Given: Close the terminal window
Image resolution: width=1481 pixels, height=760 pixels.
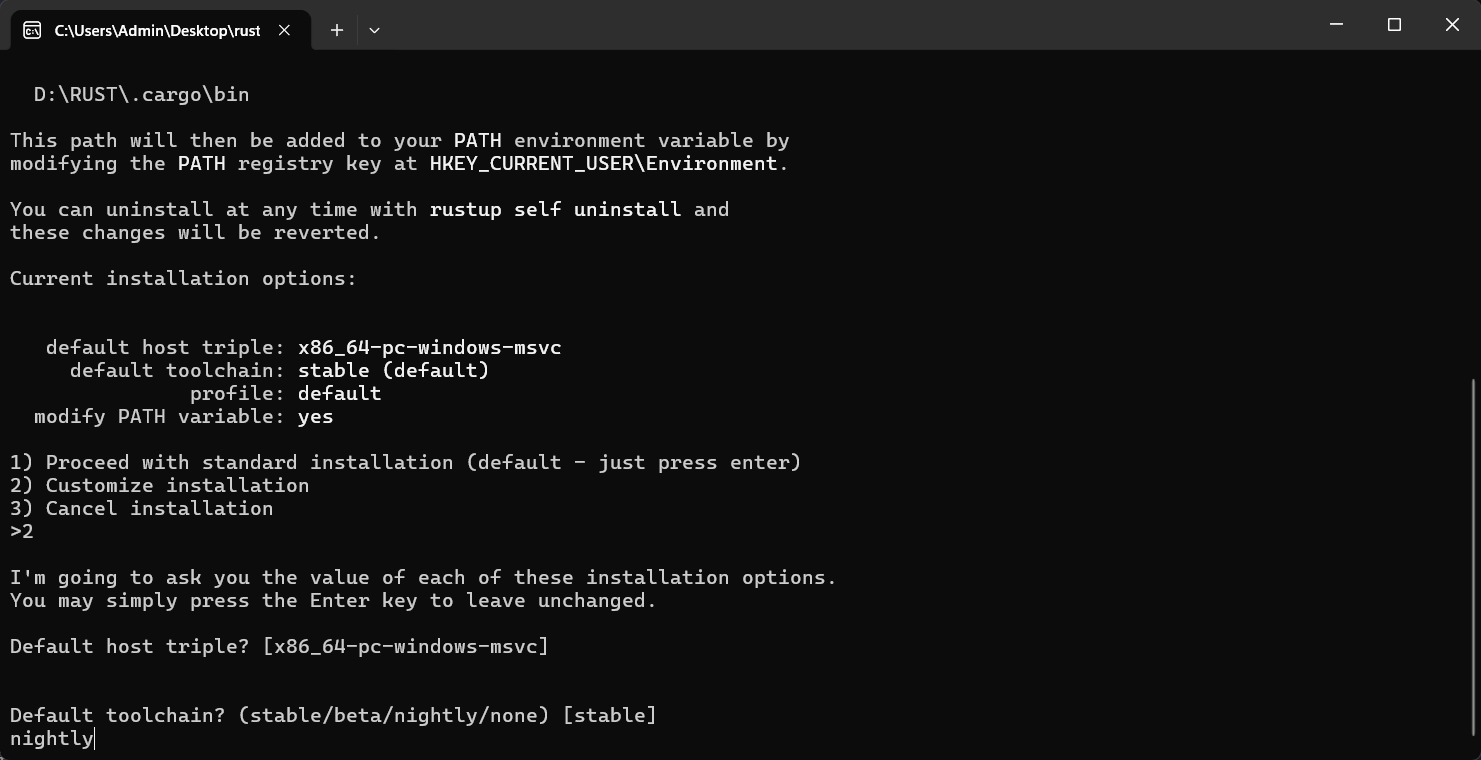Looking at the screenshot, I should click(x=1452, y=24).
